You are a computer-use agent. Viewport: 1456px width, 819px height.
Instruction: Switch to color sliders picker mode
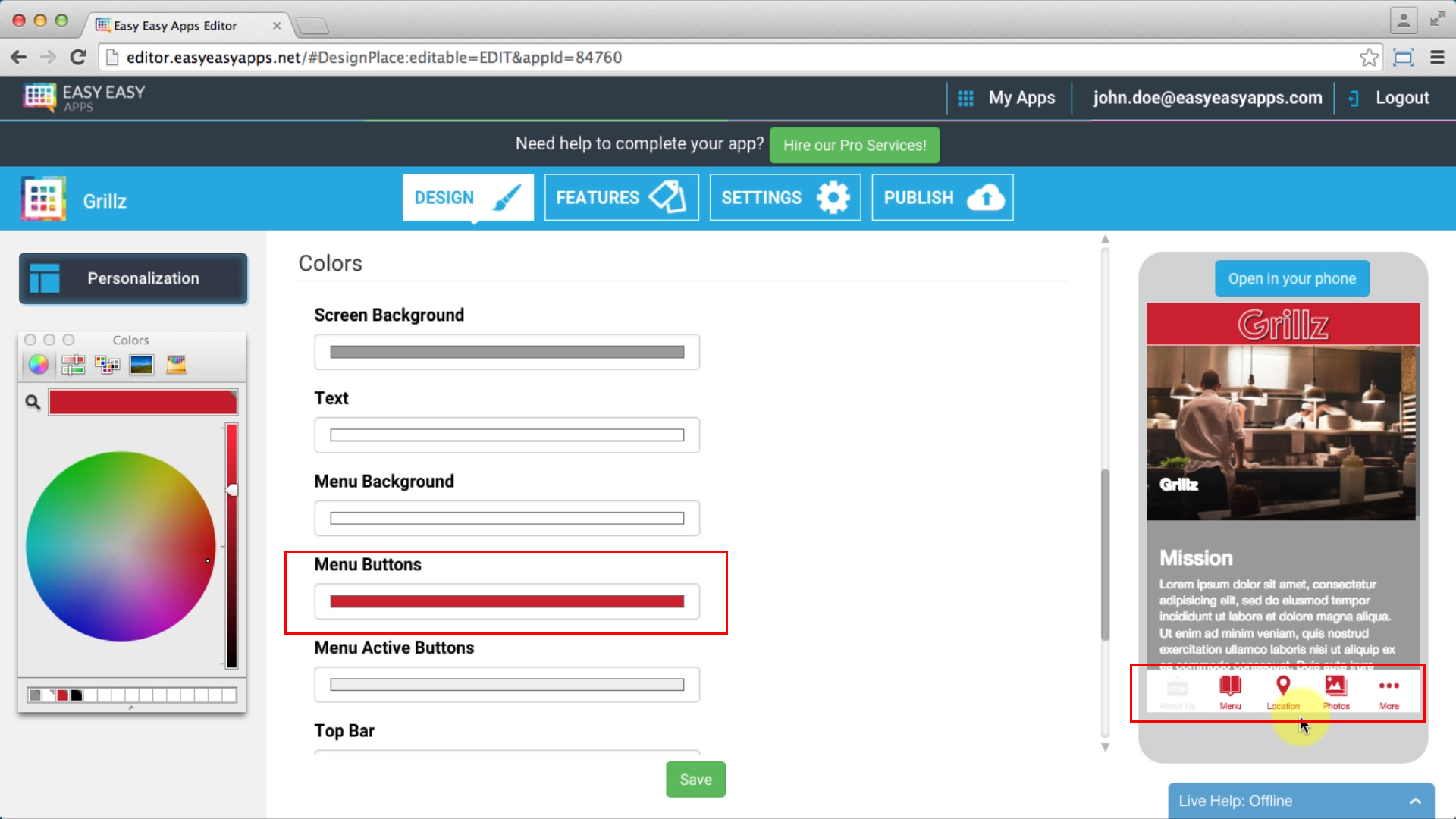(x=73, y=365)
